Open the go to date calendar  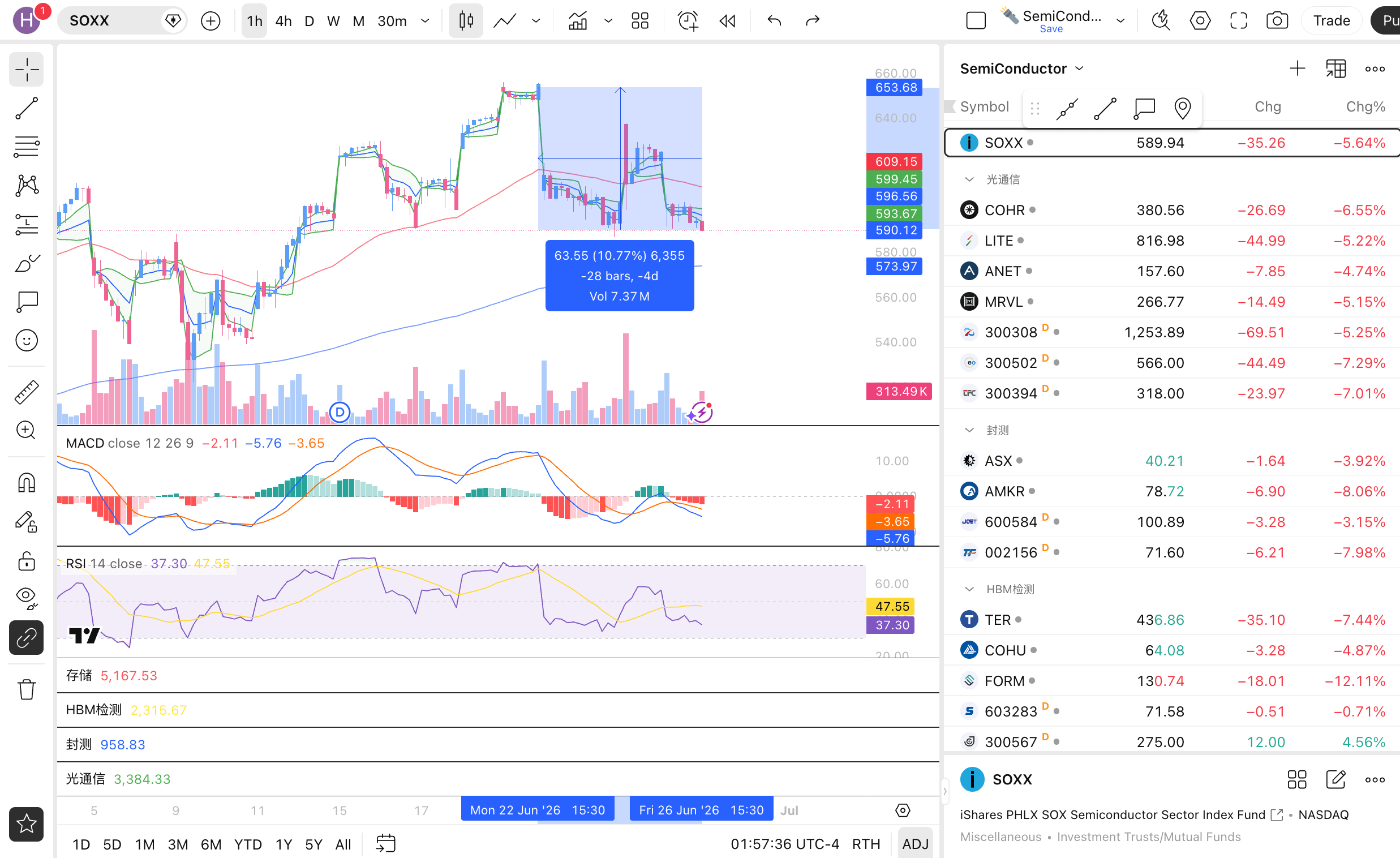tap(386, 844)
